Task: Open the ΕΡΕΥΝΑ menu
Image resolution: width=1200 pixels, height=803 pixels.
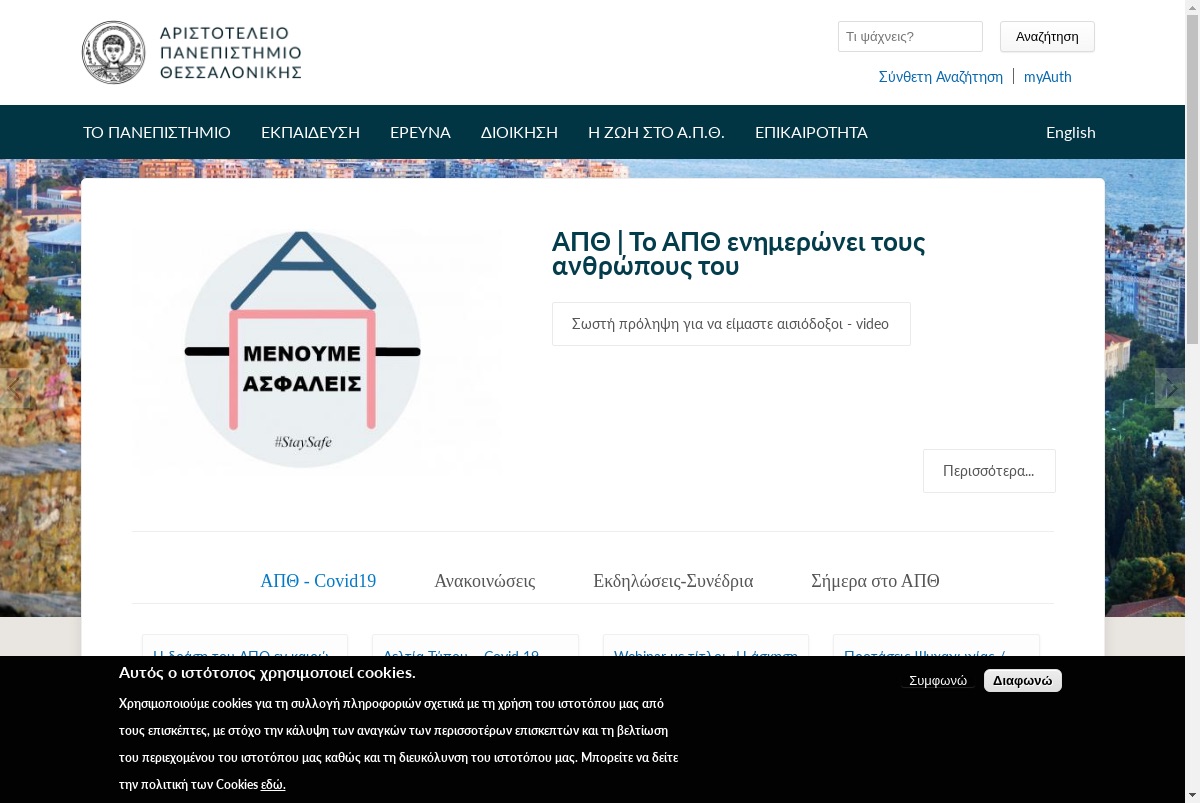Action: click(x=420, y=132)
